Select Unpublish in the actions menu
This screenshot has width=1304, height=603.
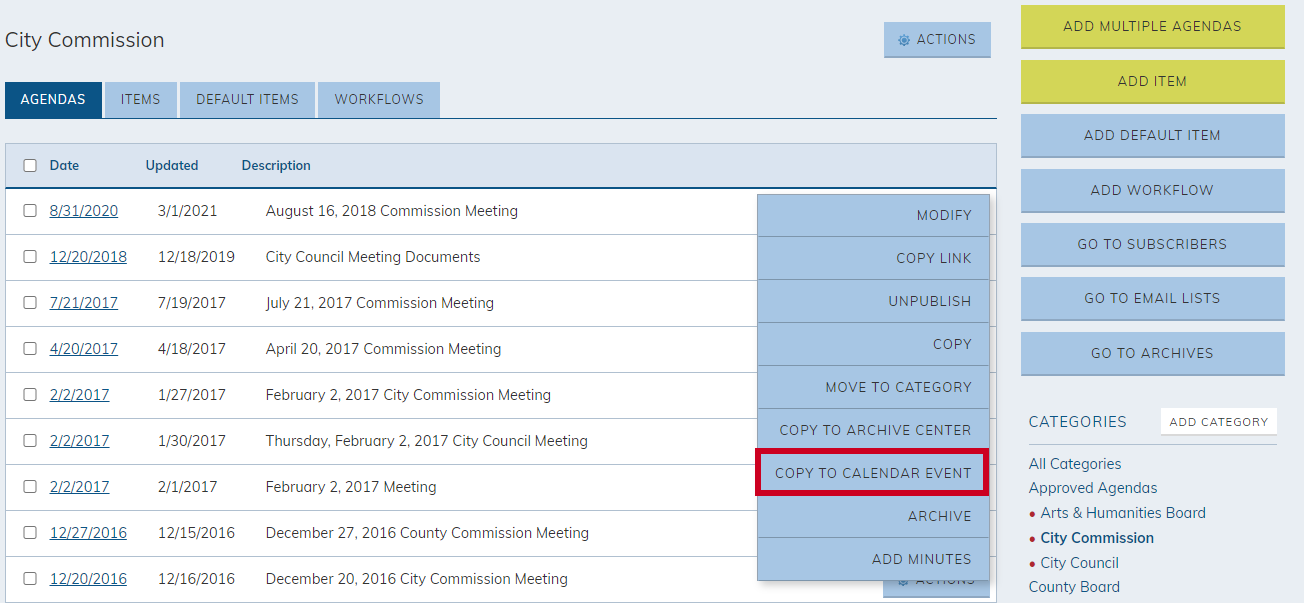[873, 301]
